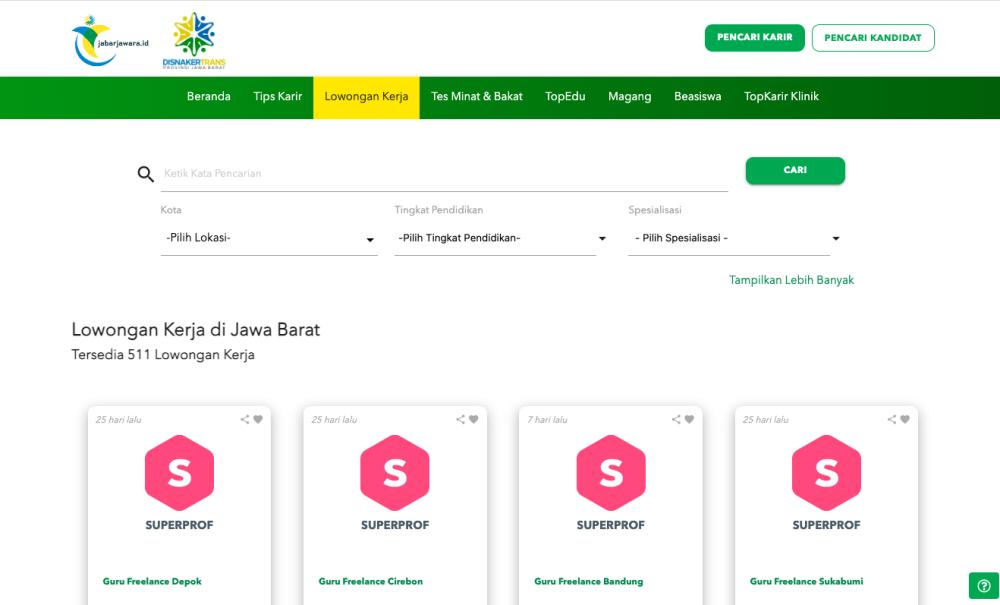Viewport: 1000px width, 605px height.
Task: Open the Spesialisasi dropdown
Action: (x=735, y=238)
